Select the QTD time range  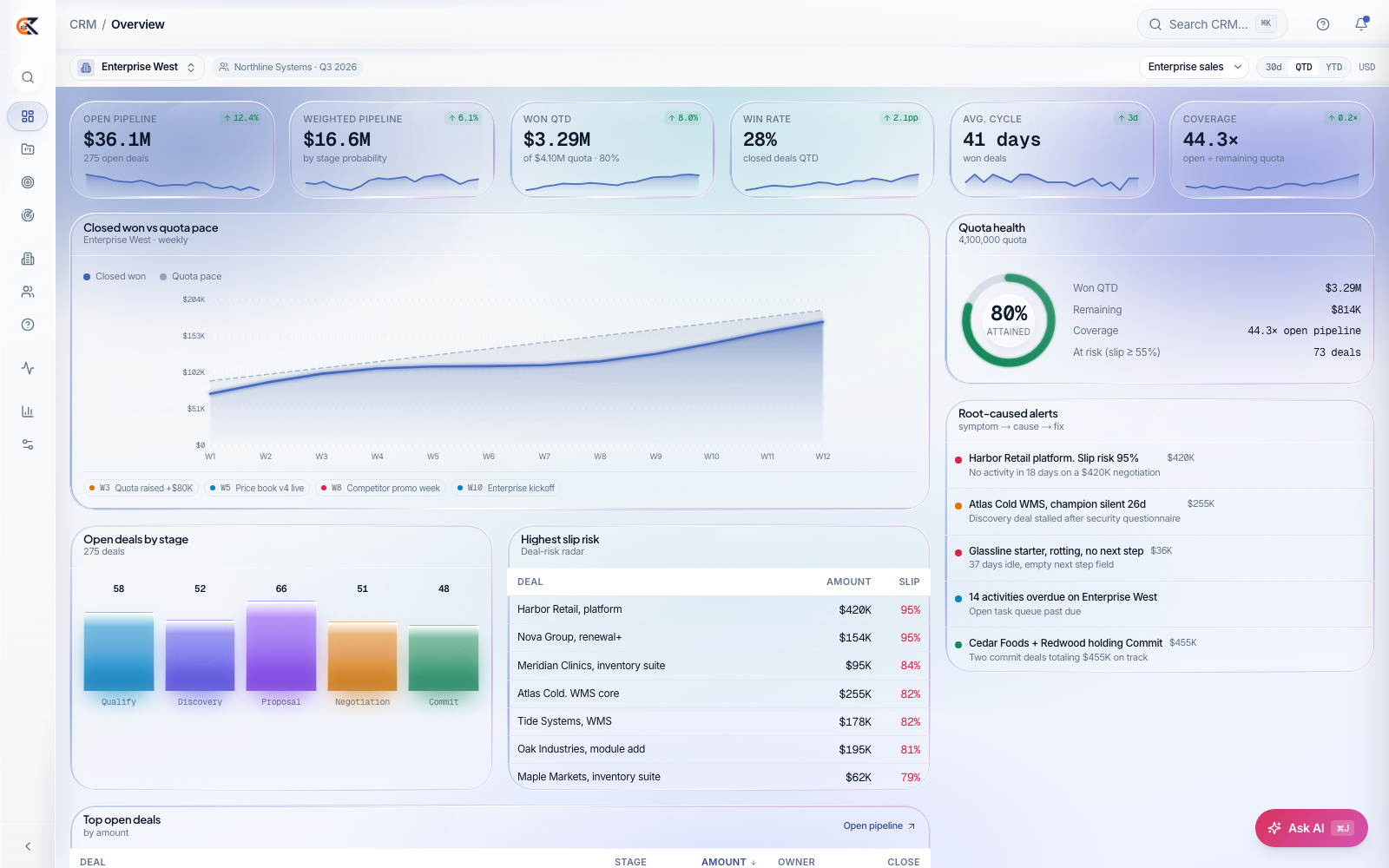(1304, 67)
